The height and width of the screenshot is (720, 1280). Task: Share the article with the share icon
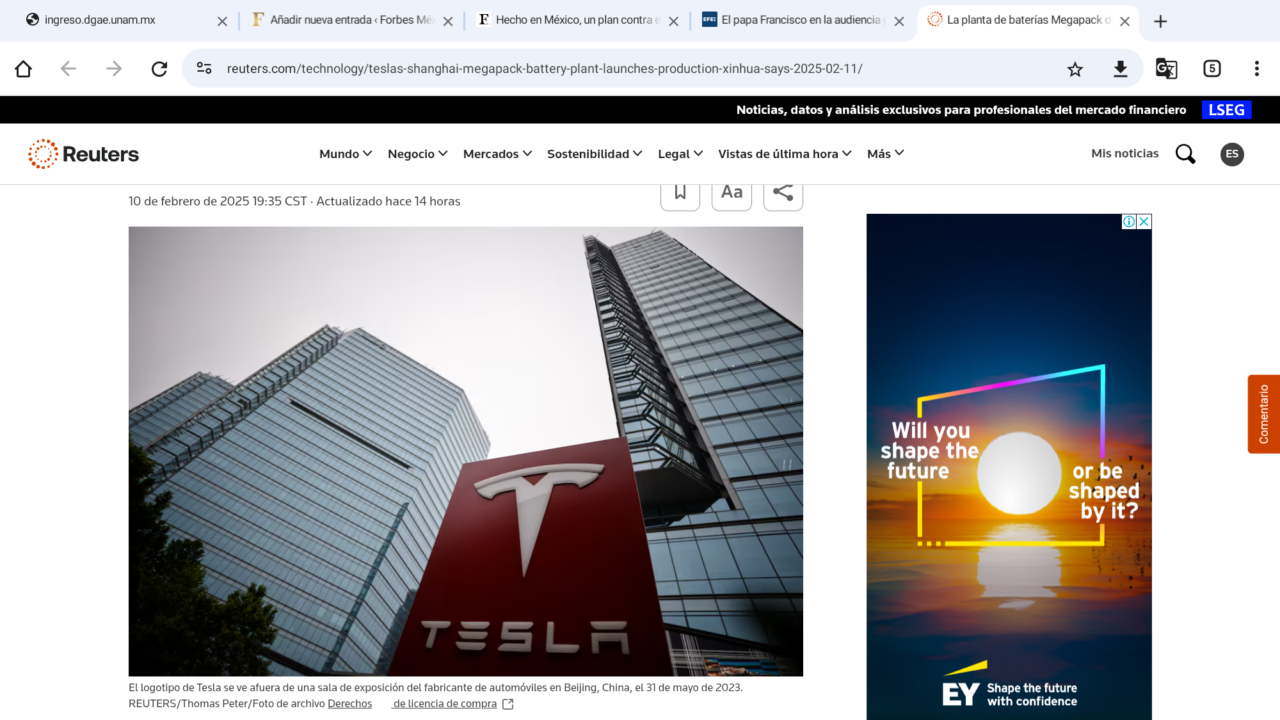tap(783, 193)
